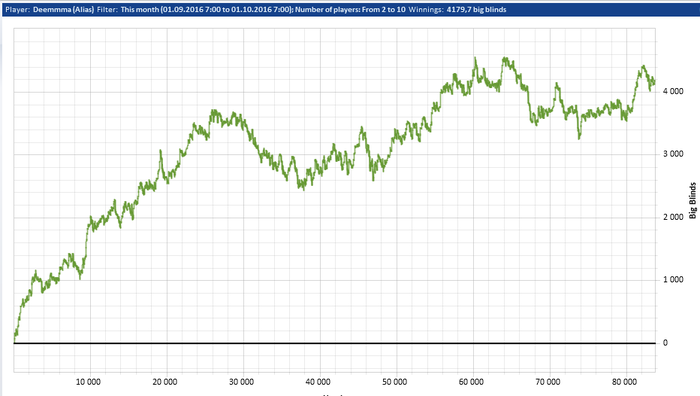The width and height of the screenshot is (700, 396).
Task: Click the Number of players filter text
Action: [x=350, y=9]
